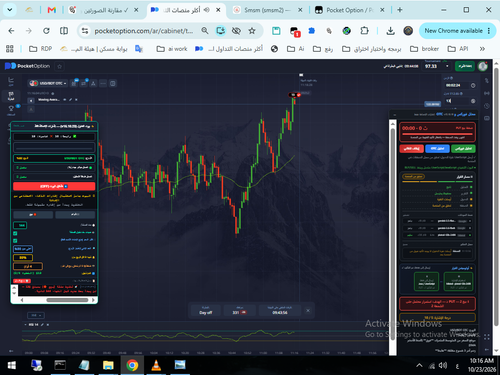Open the indicators icon in chart toolbar
500x375 pixels.
click(84, 83)
